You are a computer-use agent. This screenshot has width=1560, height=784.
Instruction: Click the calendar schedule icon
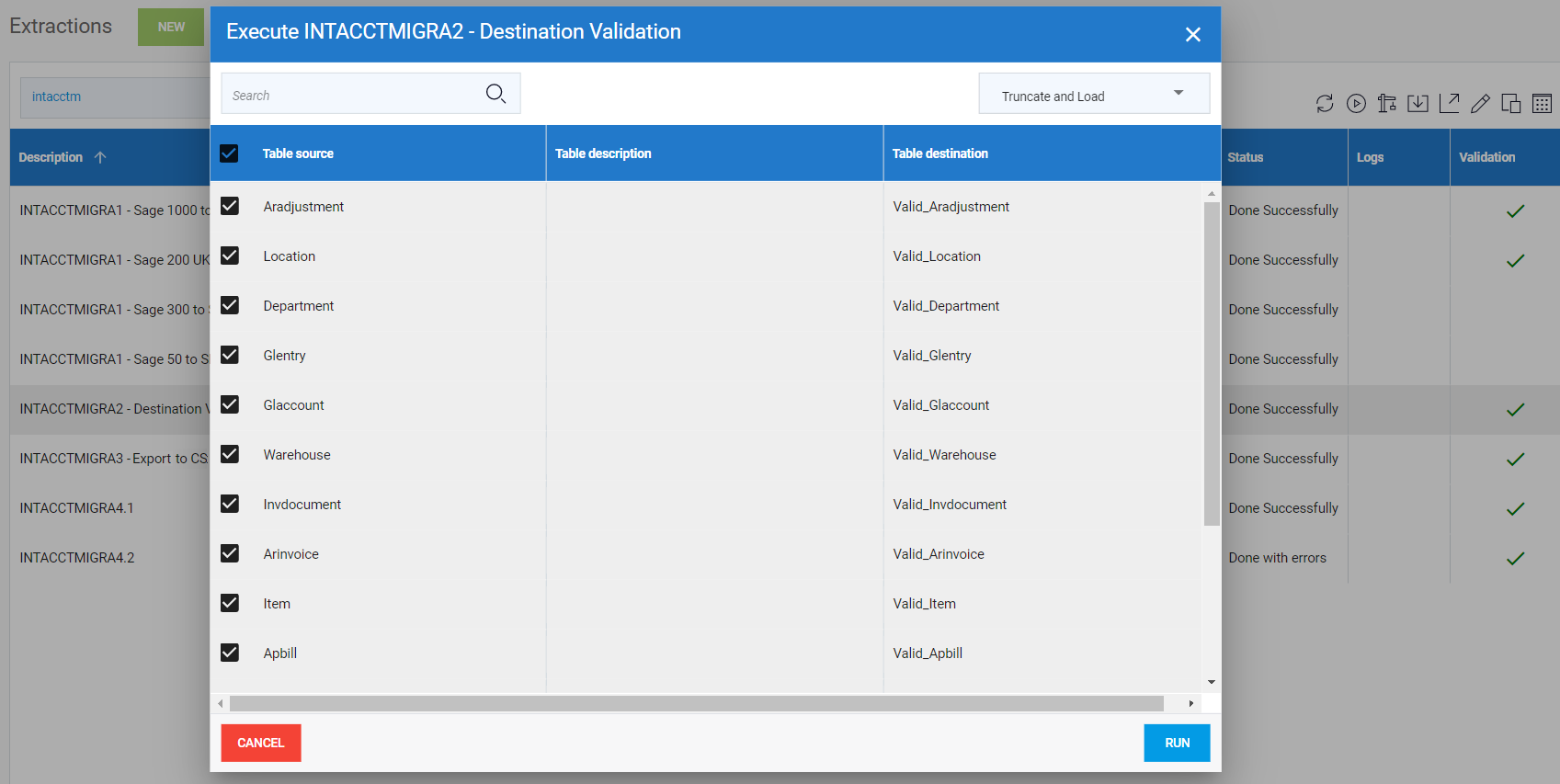pyautogui.click(x=1542, y=104)
